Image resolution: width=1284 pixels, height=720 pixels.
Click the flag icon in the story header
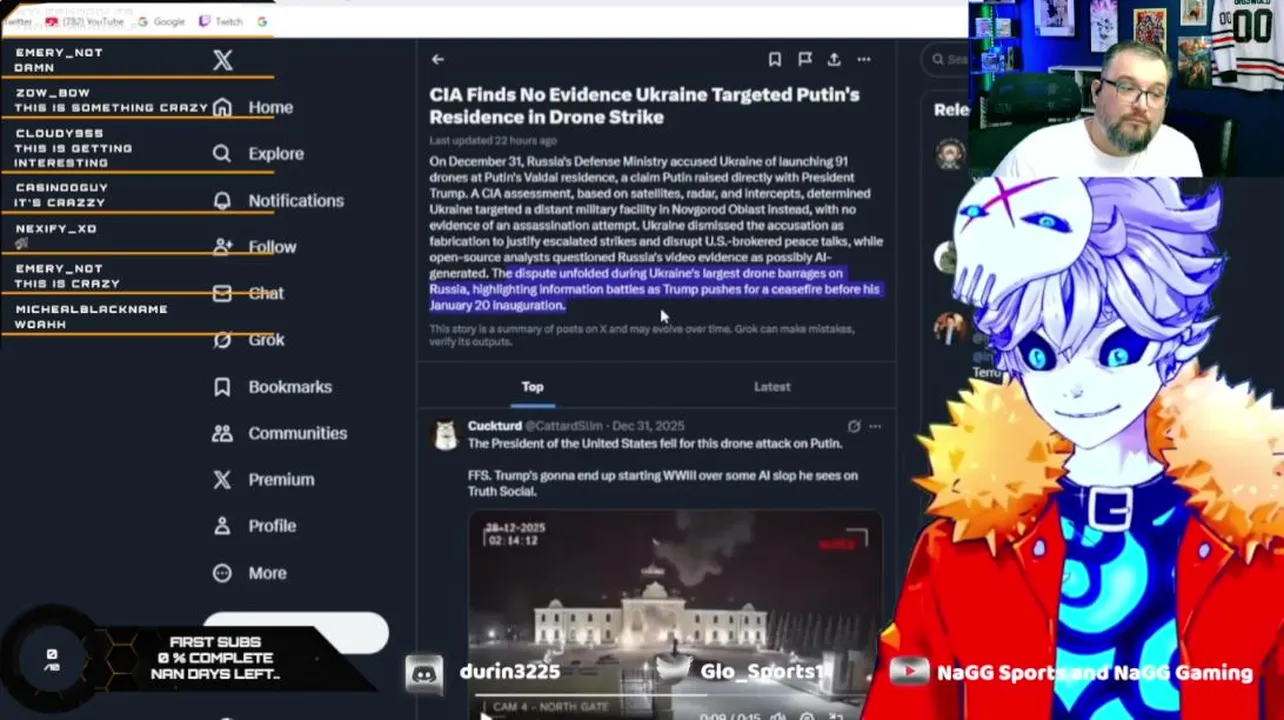(x=805, y=60)
